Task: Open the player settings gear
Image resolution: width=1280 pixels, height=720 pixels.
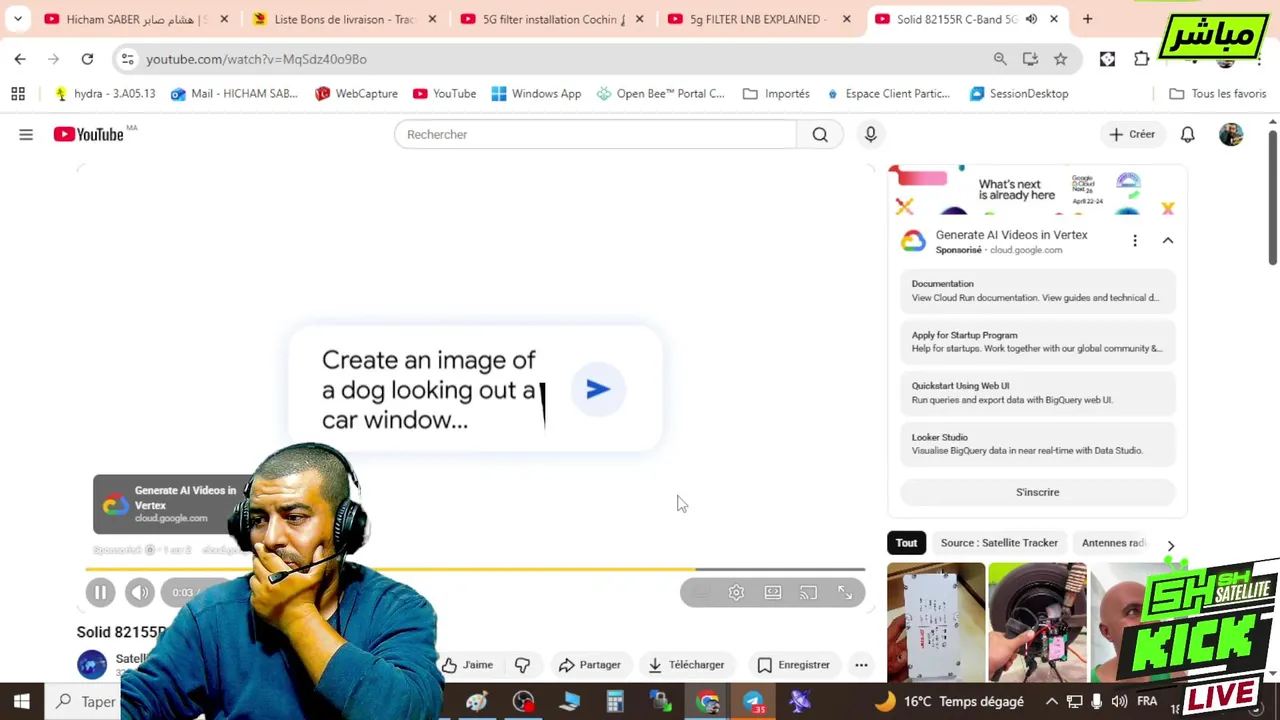Action: (x=736, y=592)
